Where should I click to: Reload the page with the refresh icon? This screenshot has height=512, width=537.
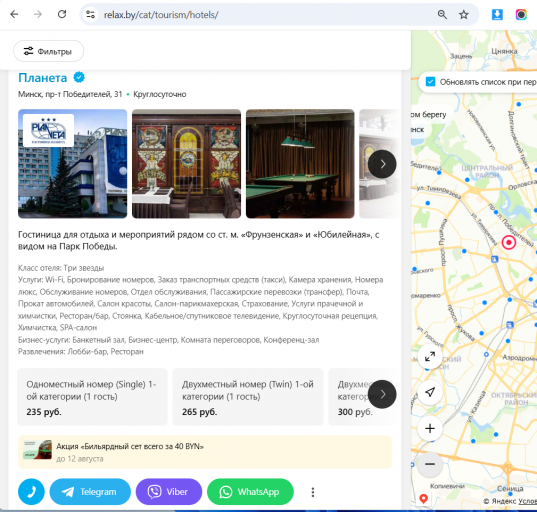point(62,14)
